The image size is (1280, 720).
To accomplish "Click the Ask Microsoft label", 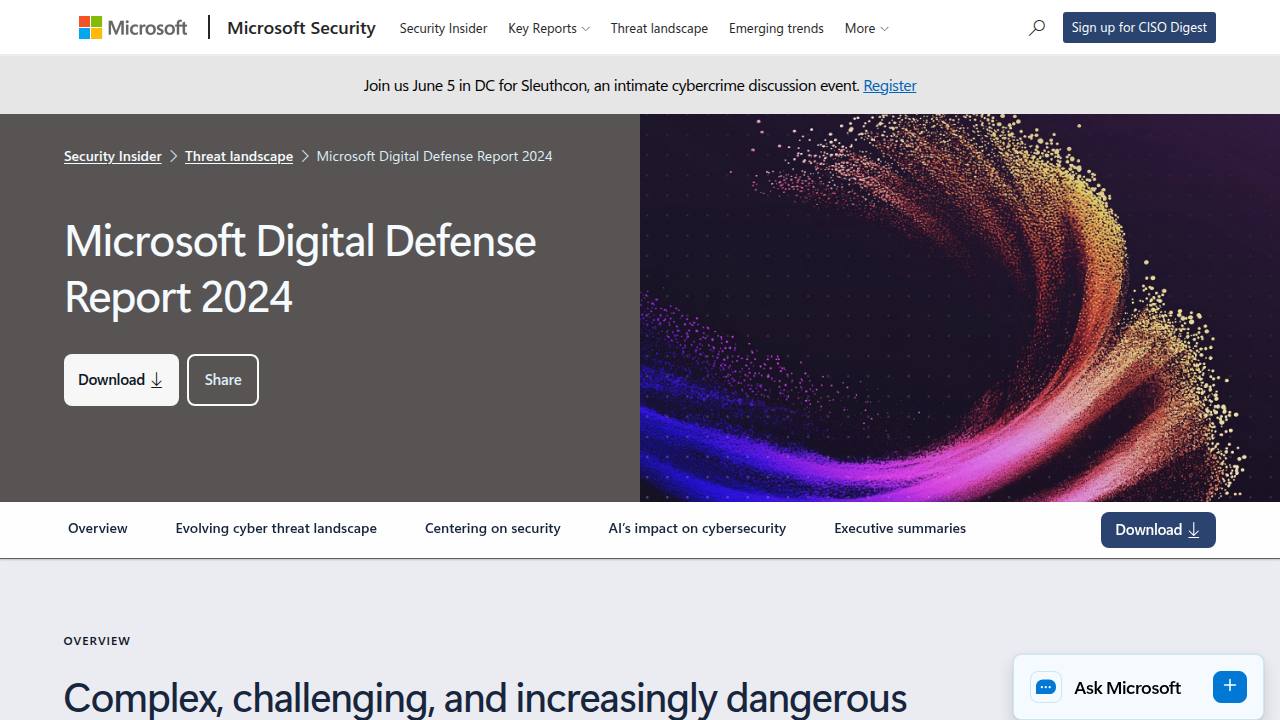I will point(1127,687).
